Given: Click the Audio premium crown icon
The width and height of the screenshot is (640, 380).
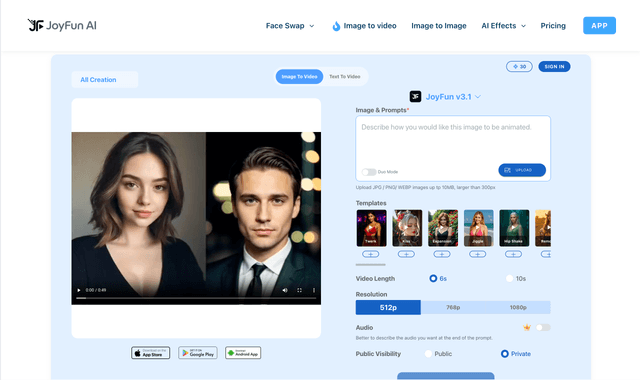Looking at the screenshot, I should click(x=527, y=327).
